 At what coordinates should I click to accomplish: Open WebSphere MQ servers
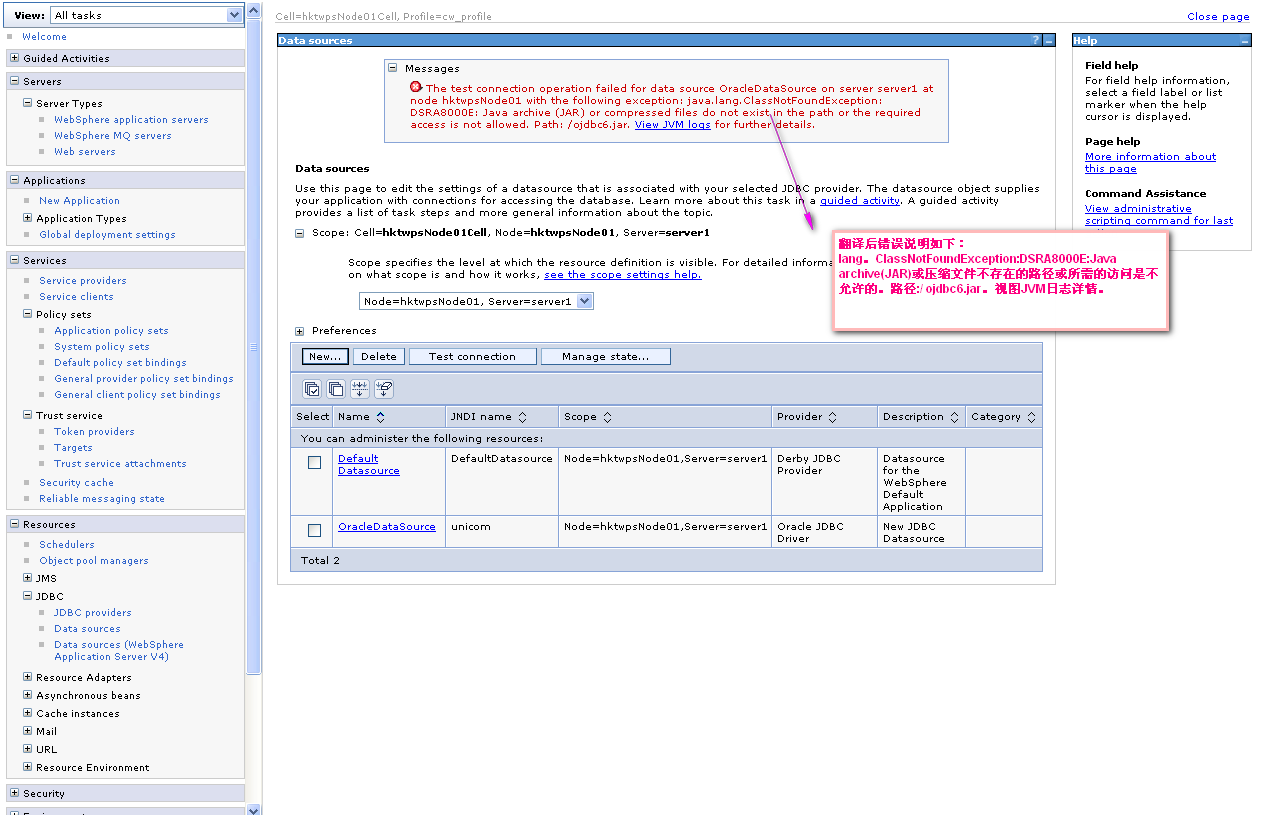point(113,136)
